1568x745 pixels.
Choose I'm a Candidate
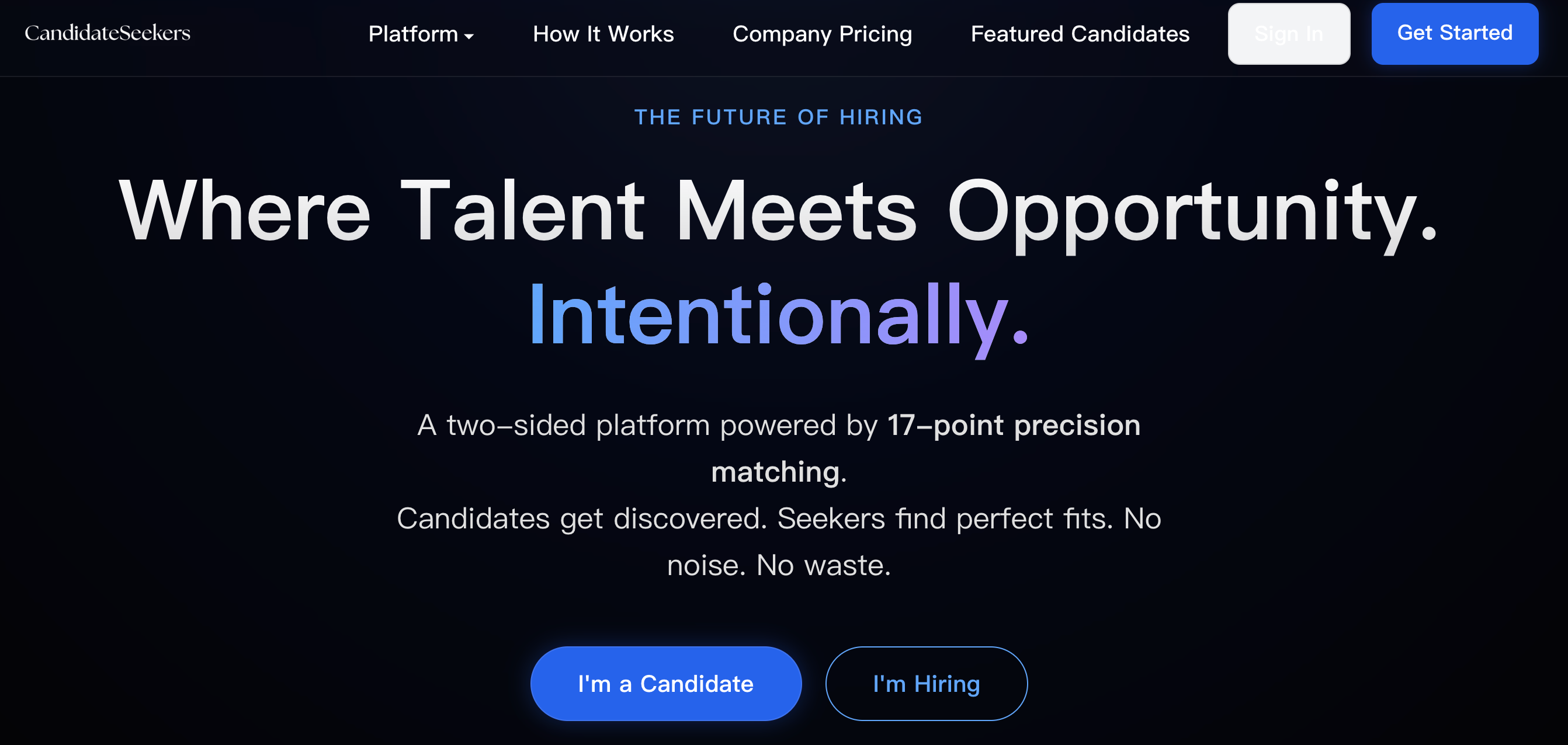tap(665, 683)
